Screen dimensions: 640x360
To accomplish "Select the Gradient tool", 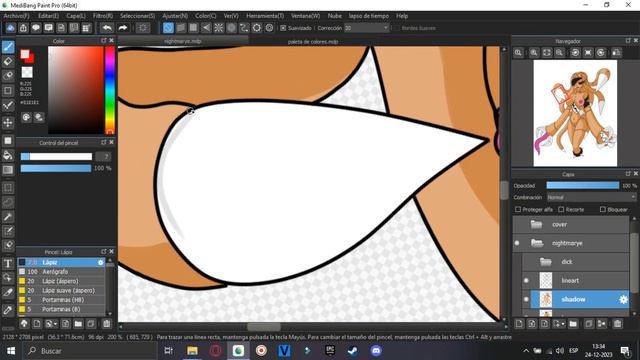I will pyautogui.click(x=8, y=170).
